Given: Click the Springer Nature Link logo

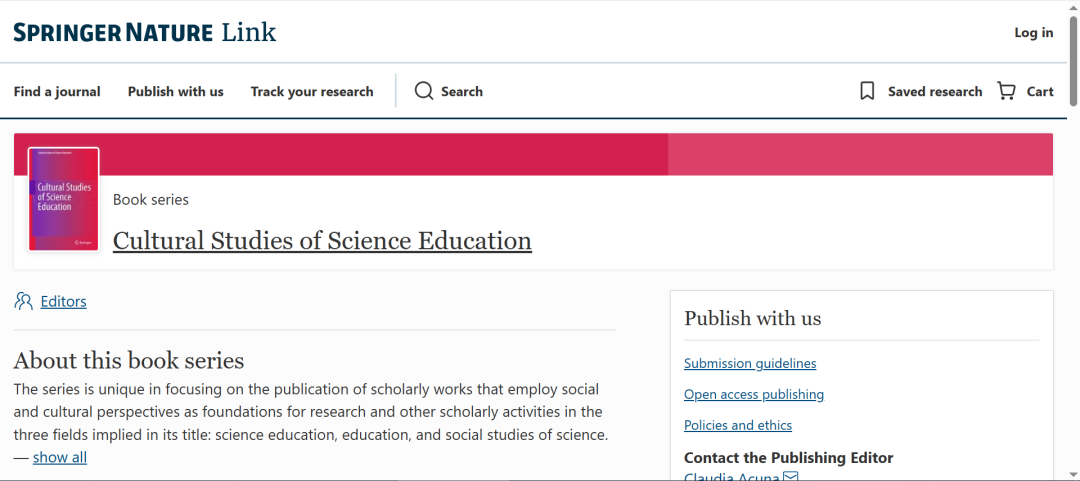Looking at the screenshot, I should (x=145, y=33).
